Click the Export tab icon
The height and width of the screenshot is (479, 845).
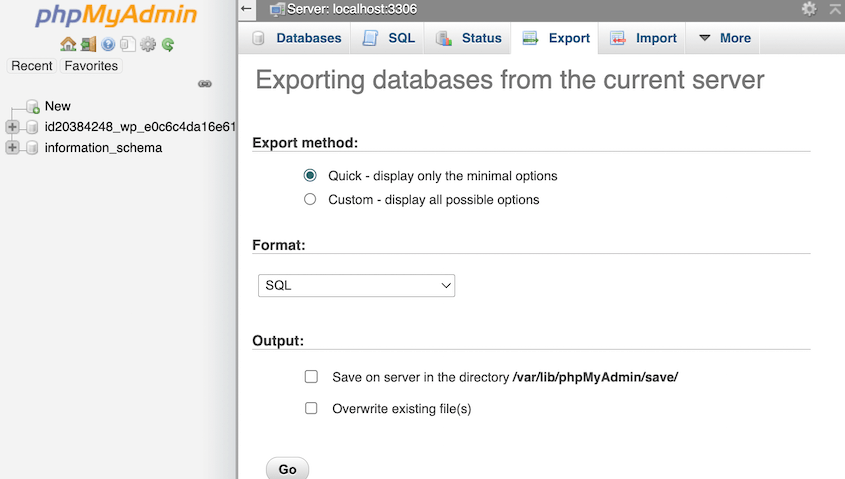pos(530,38)
